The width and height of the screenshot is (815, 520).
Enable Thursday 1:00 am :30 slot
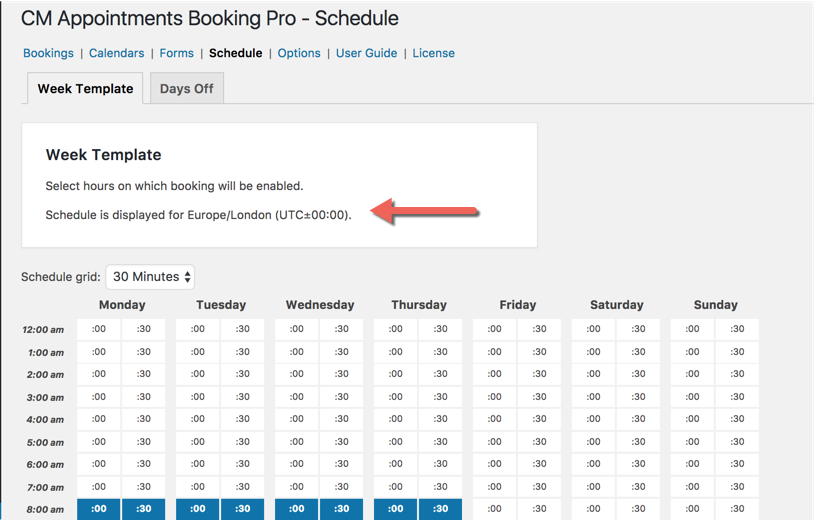[440, 352]
